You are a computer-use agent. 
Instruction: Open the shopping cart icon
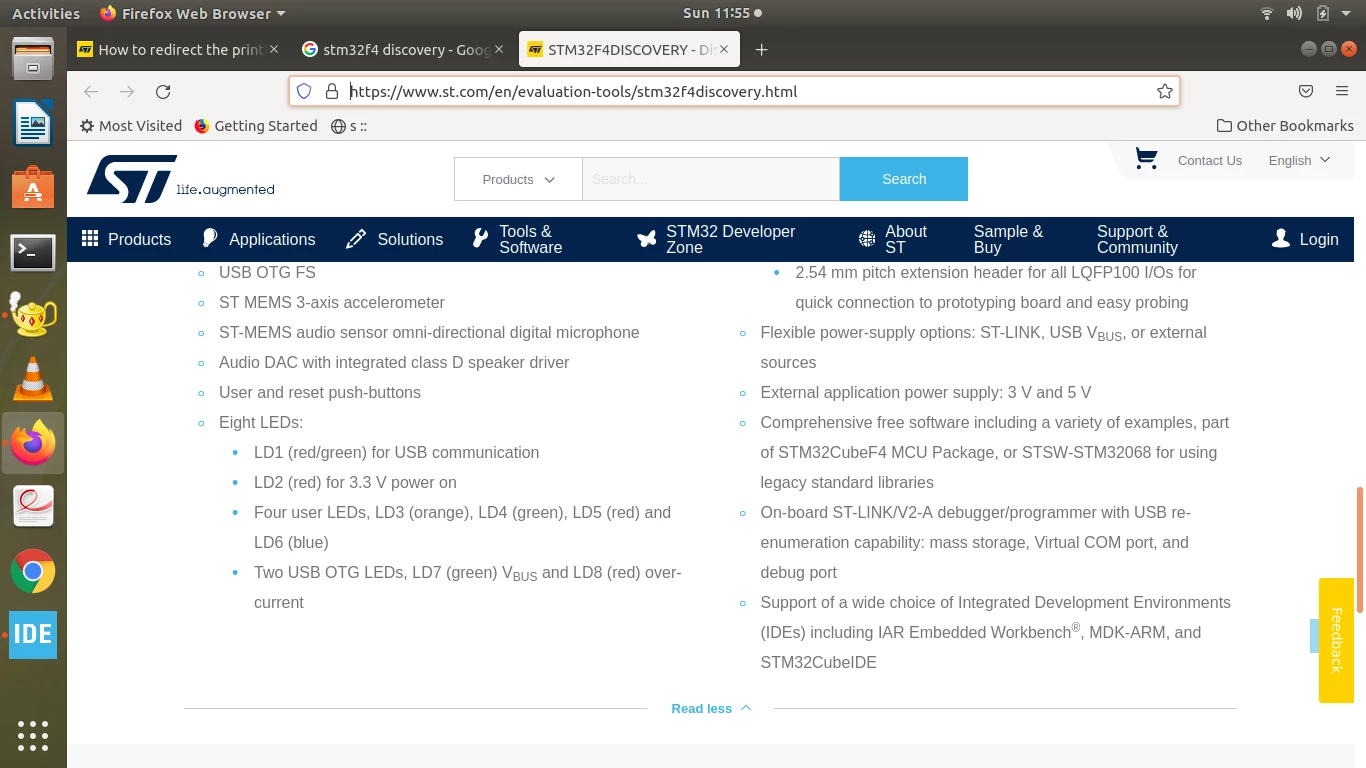(x=1146, y=159)
